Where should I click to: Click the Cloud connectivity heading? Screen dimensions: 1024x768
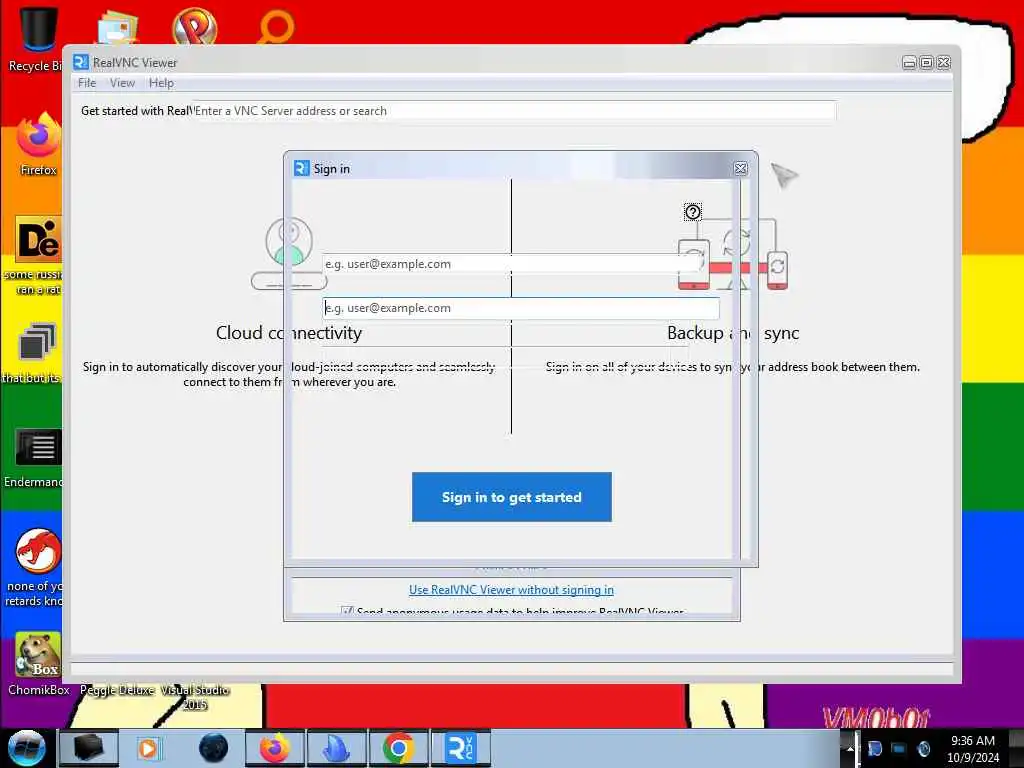(289, 333)
